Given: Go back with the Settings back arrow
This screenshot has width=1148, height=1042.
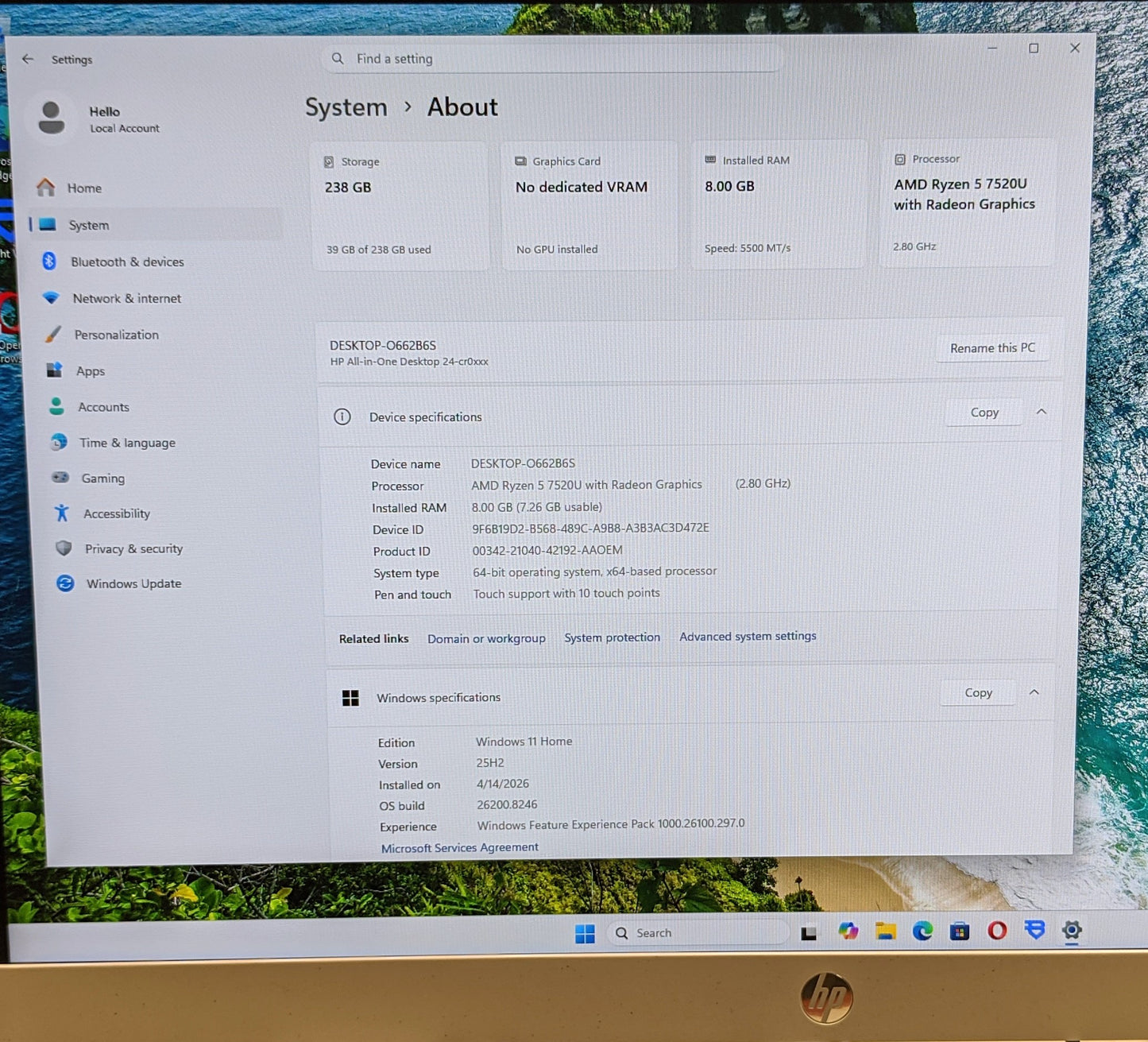Looking at the screenshot, I should pos(28,59).
